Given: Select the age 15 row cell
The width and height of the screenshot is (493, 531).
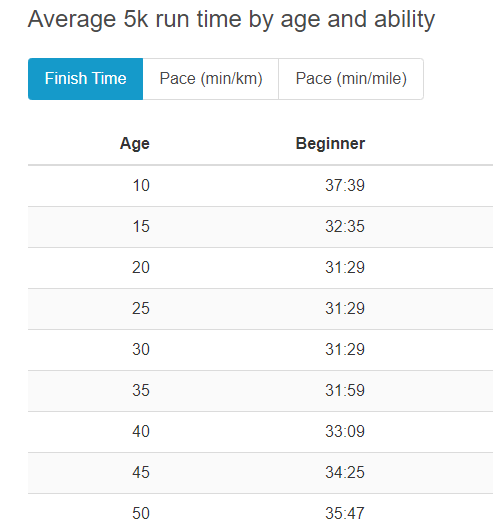Looking at the screenshot, I should pyautogui.click(x=141, y=227).
